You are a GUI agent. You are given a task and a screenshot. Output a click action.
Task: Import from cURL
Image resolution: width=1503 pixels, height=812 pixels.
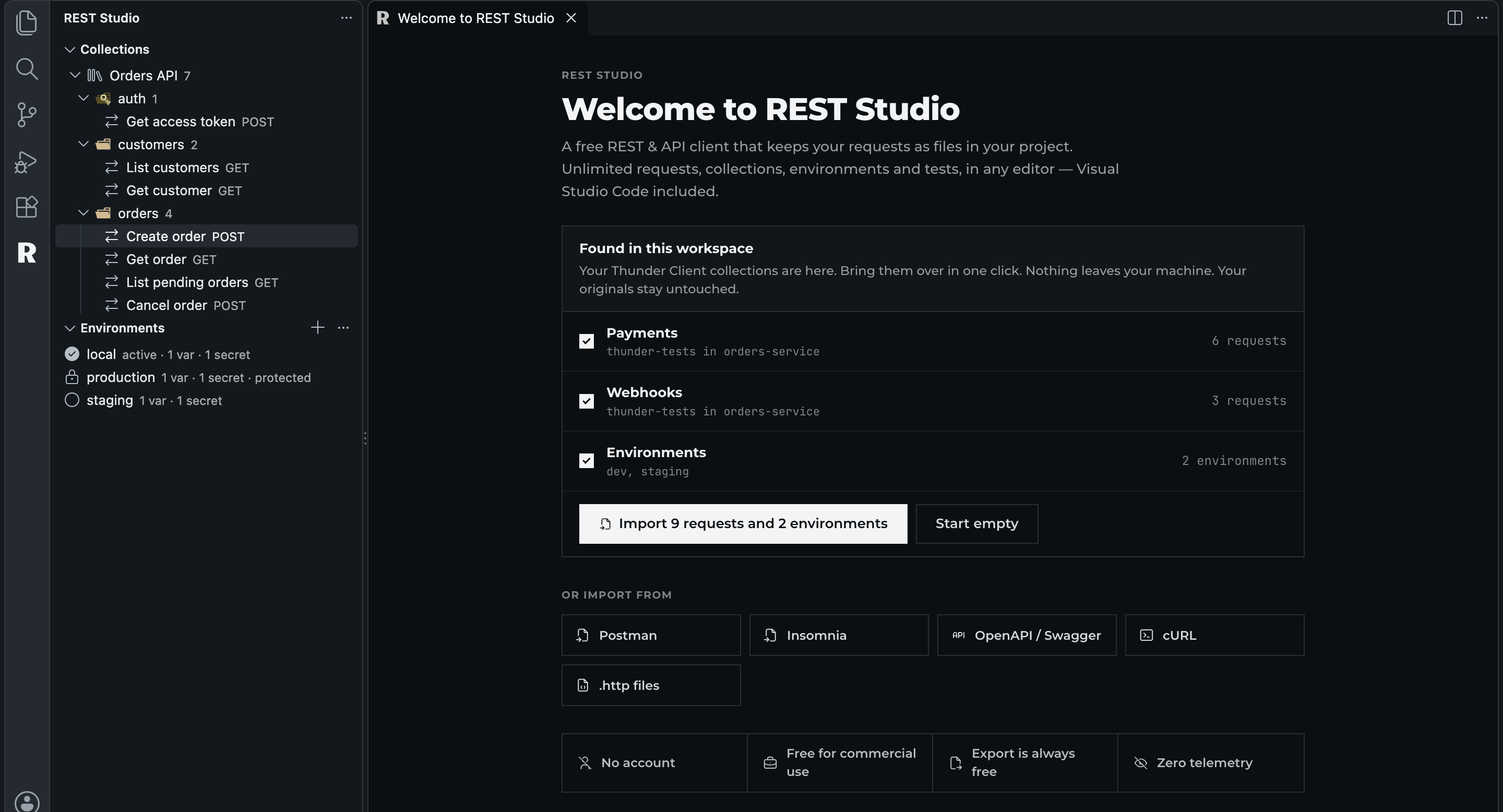[1214, 635]
